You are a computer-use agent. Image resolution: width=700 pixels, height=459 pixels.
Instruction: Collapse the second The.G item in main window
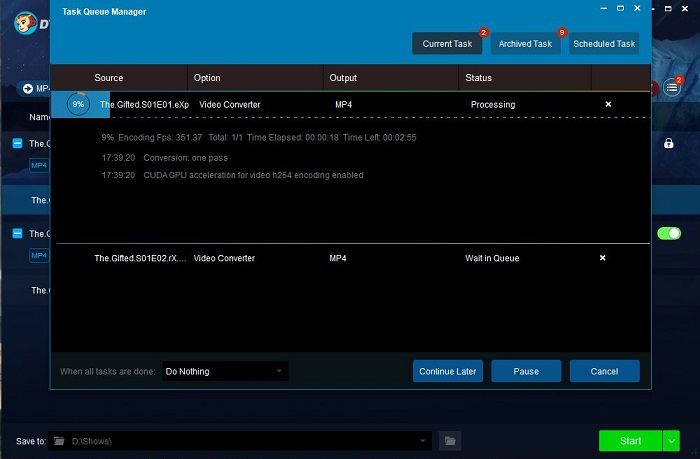tap(17, 234)
